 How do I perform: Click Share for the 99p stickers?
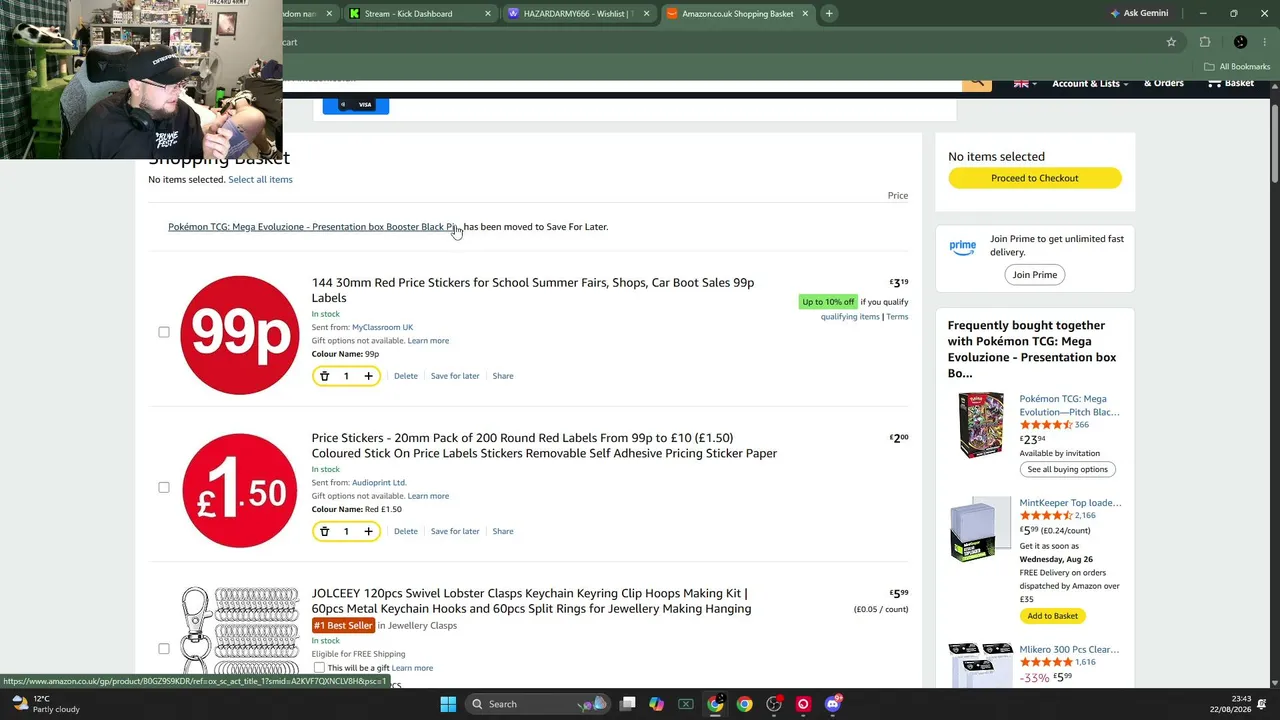click(503, 376)
